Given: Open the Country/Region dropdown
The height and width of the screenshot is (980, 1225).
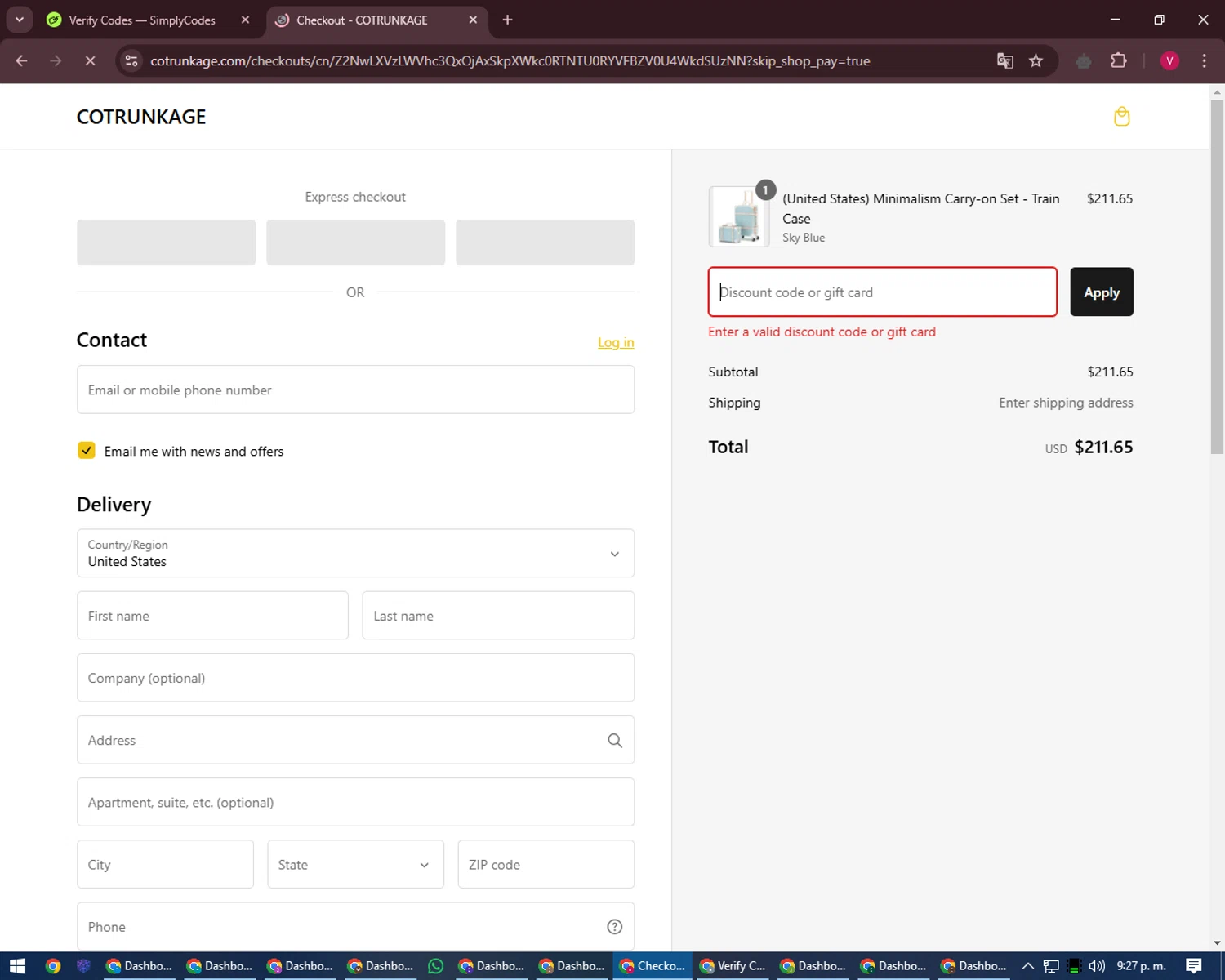Looking at the screenshot, I should click(x=355, y=554).
